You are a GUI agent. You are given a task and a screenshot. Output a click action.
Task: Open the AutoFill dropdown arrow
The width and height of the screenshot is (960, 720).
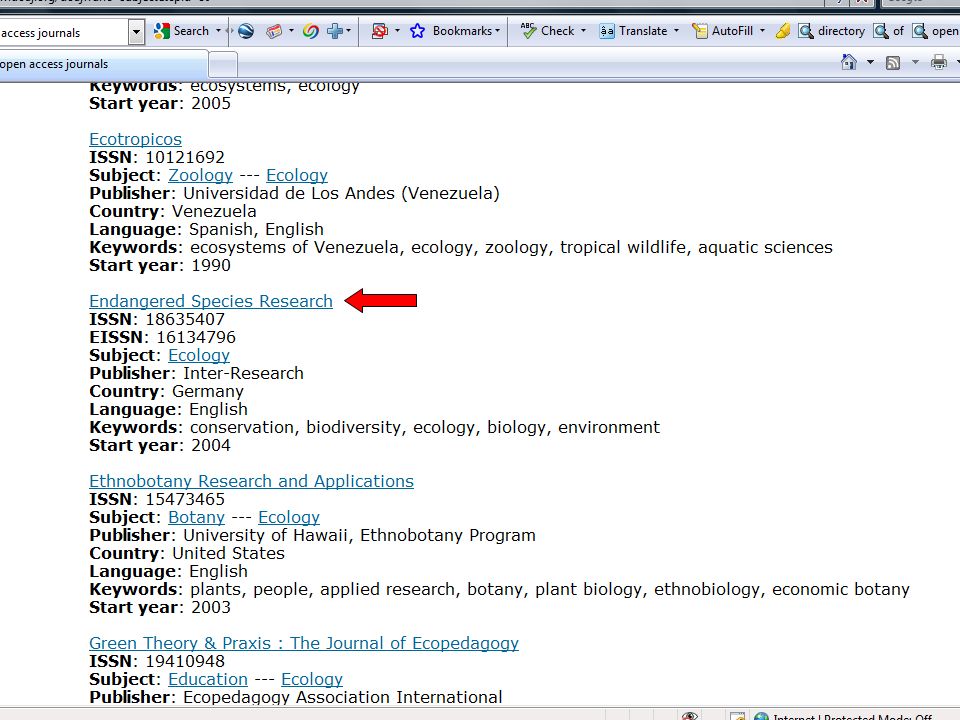pos(762,31)
